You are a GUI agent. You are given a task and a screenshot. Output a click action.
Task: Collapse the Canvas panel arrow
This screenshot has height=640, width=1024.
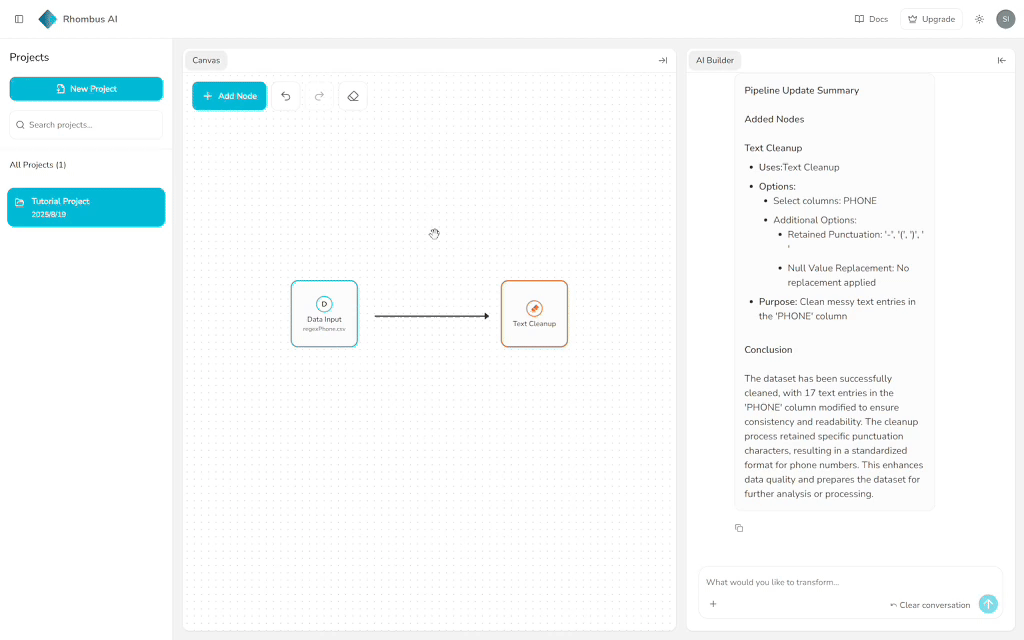point(662,60)
